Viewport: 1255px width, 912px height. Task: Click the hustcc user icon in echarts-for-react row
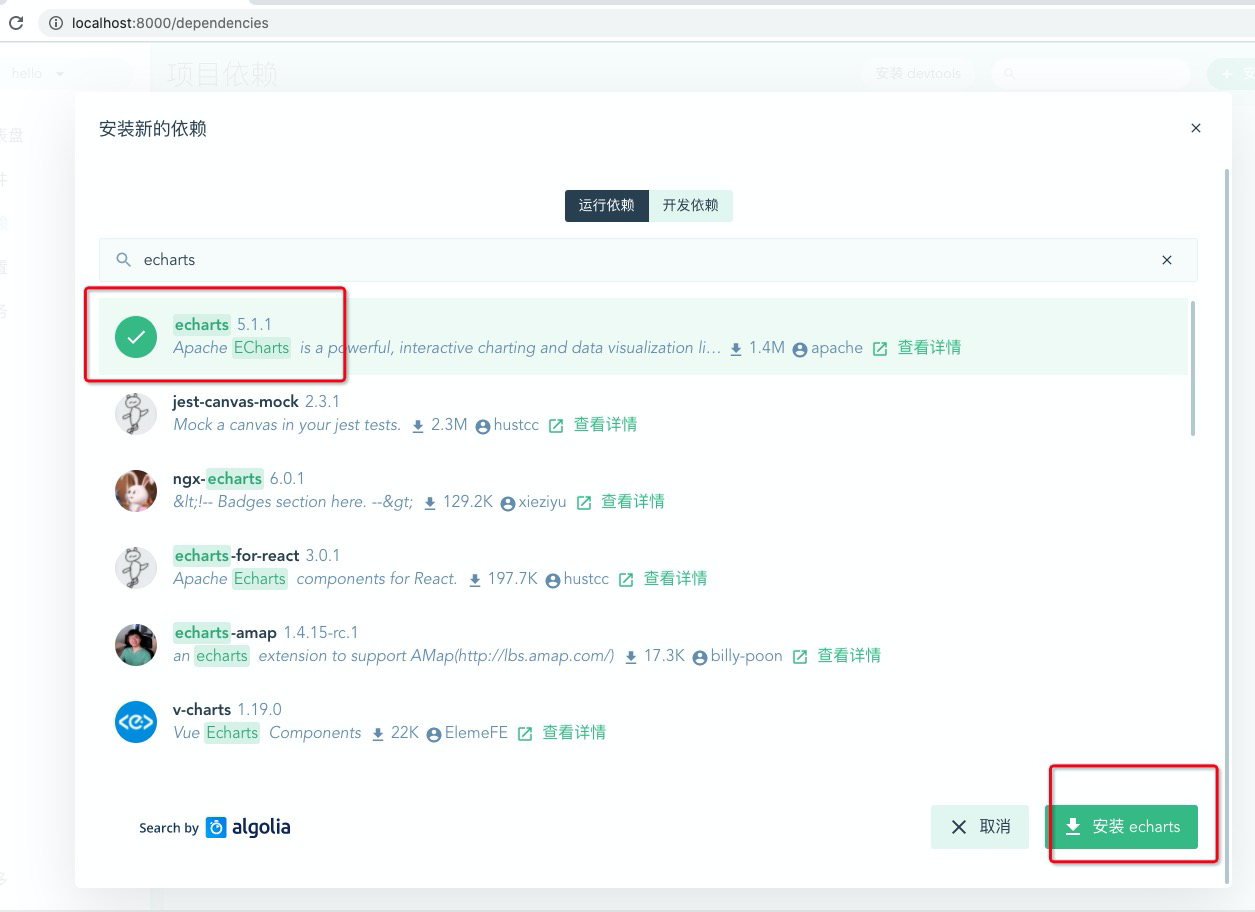coord(553,580)
